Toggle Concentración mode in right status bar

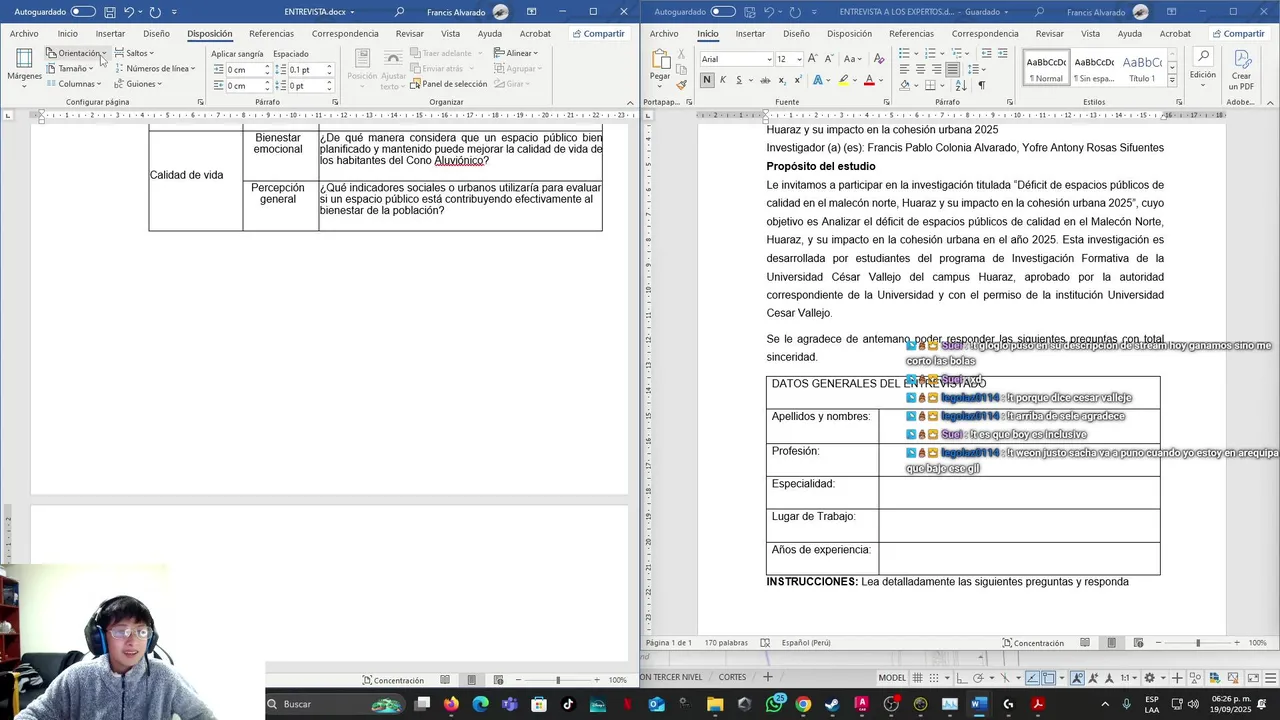(1034, 643)
